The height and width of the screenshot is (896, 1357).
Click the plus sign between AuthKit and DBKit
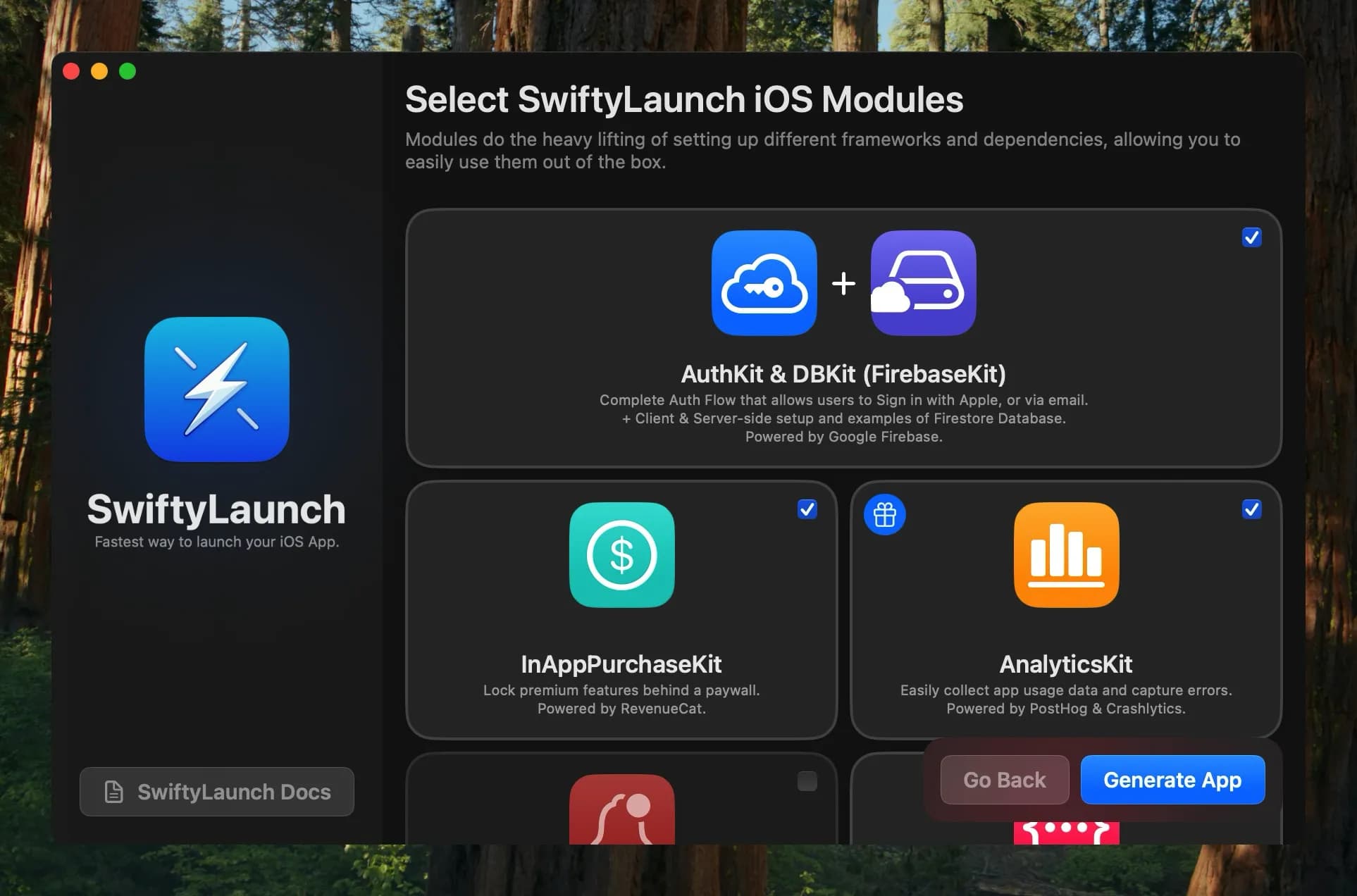click(844, 284)
